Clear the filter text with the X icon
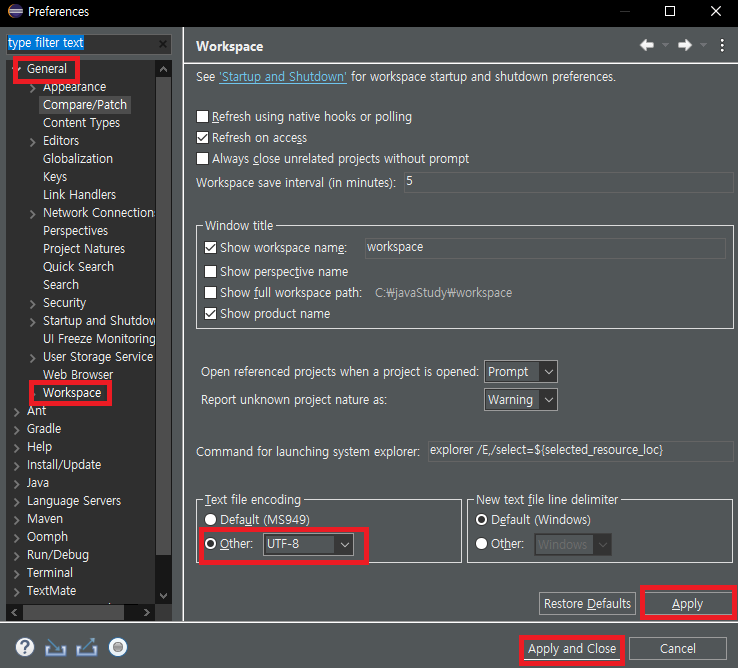The image size is (738, 668). click(163, 44)
